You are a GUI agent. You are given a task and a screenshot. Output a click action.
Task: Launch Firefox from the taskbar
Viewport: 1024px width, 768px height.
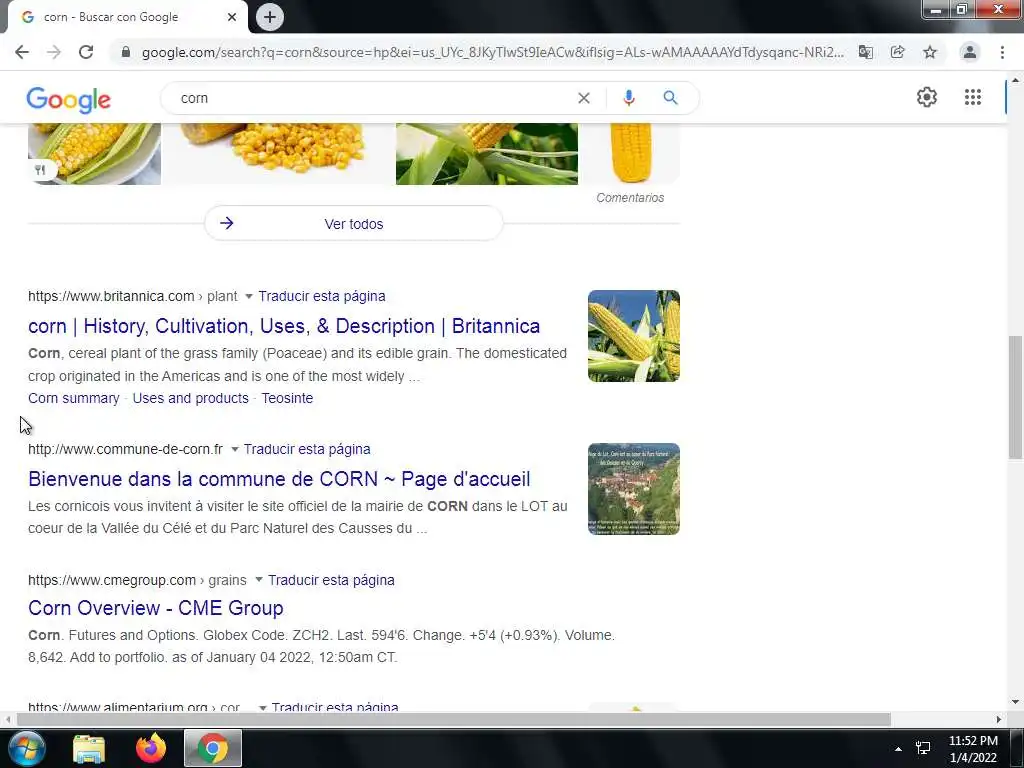tap(151, 748)
